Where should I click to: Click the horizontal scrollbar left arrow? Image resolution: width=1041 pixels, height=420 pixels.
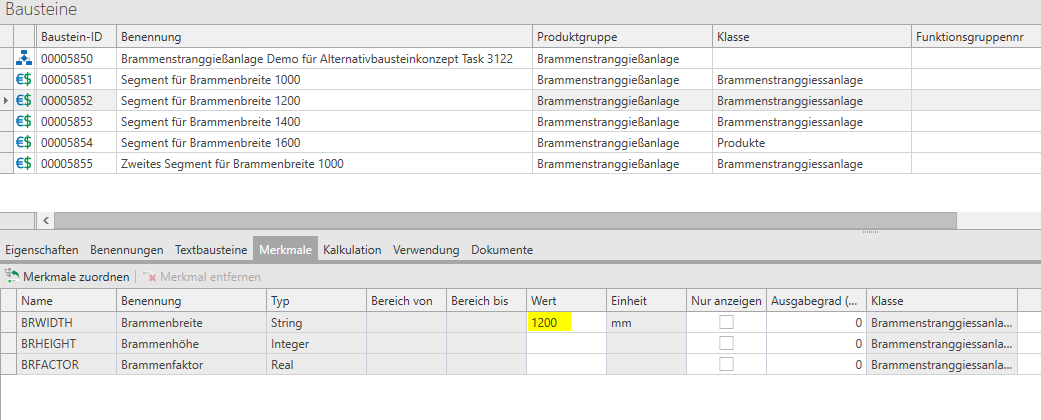(x=46, y=220)
